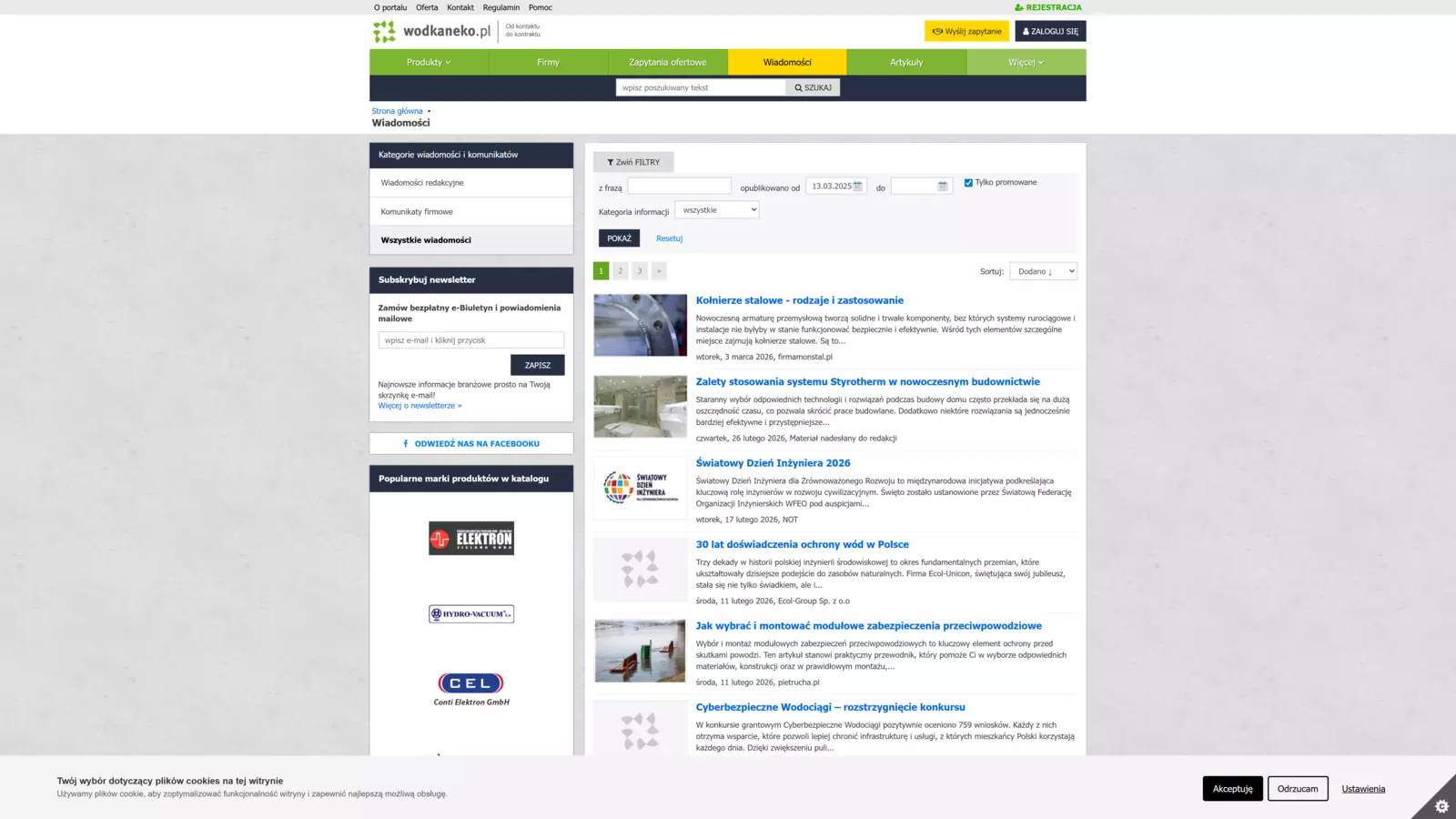Open the 'Kategoria informacji' dropdown

(717, 210)
